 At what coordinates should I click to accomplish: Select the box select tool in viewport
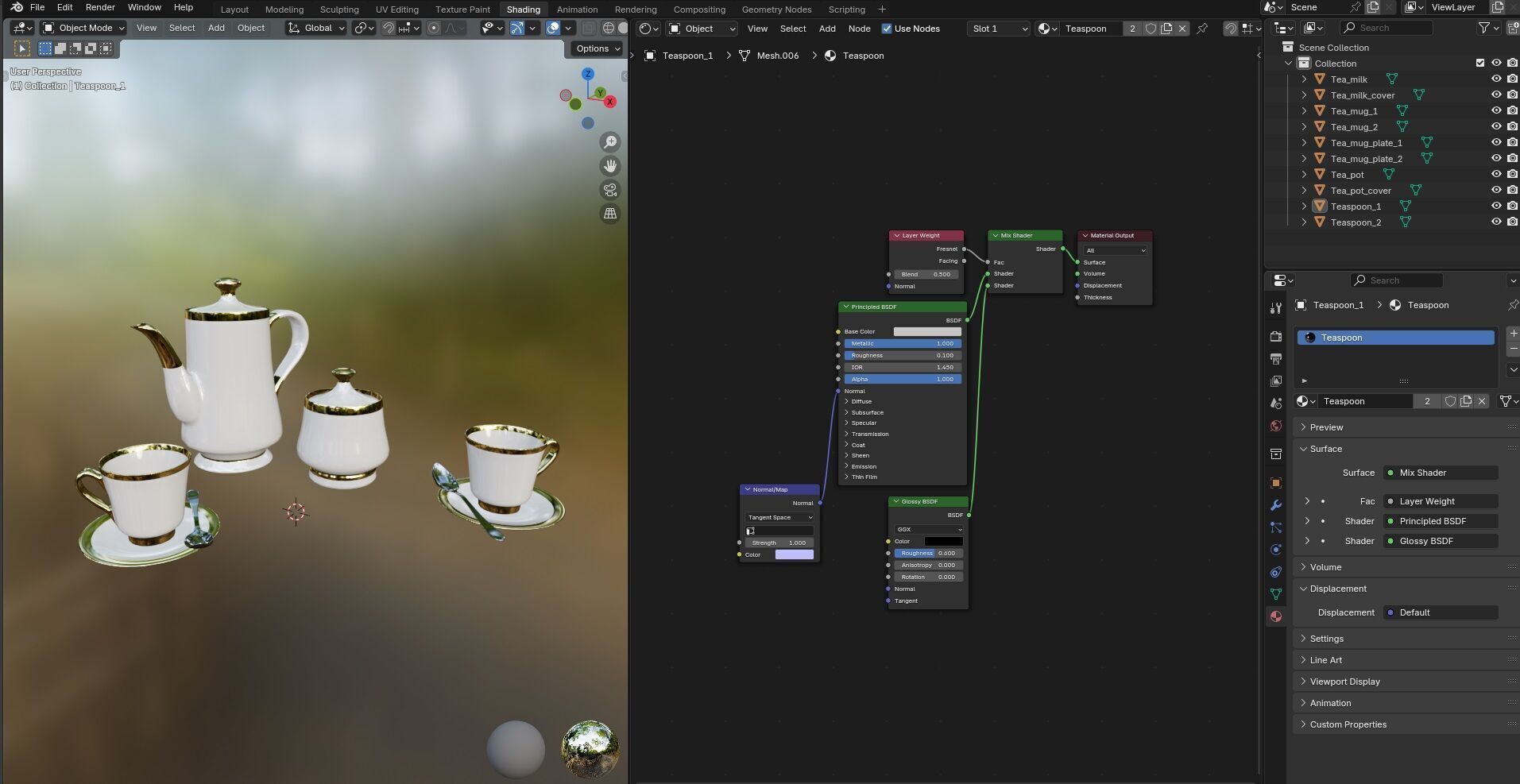coord(45,48)
